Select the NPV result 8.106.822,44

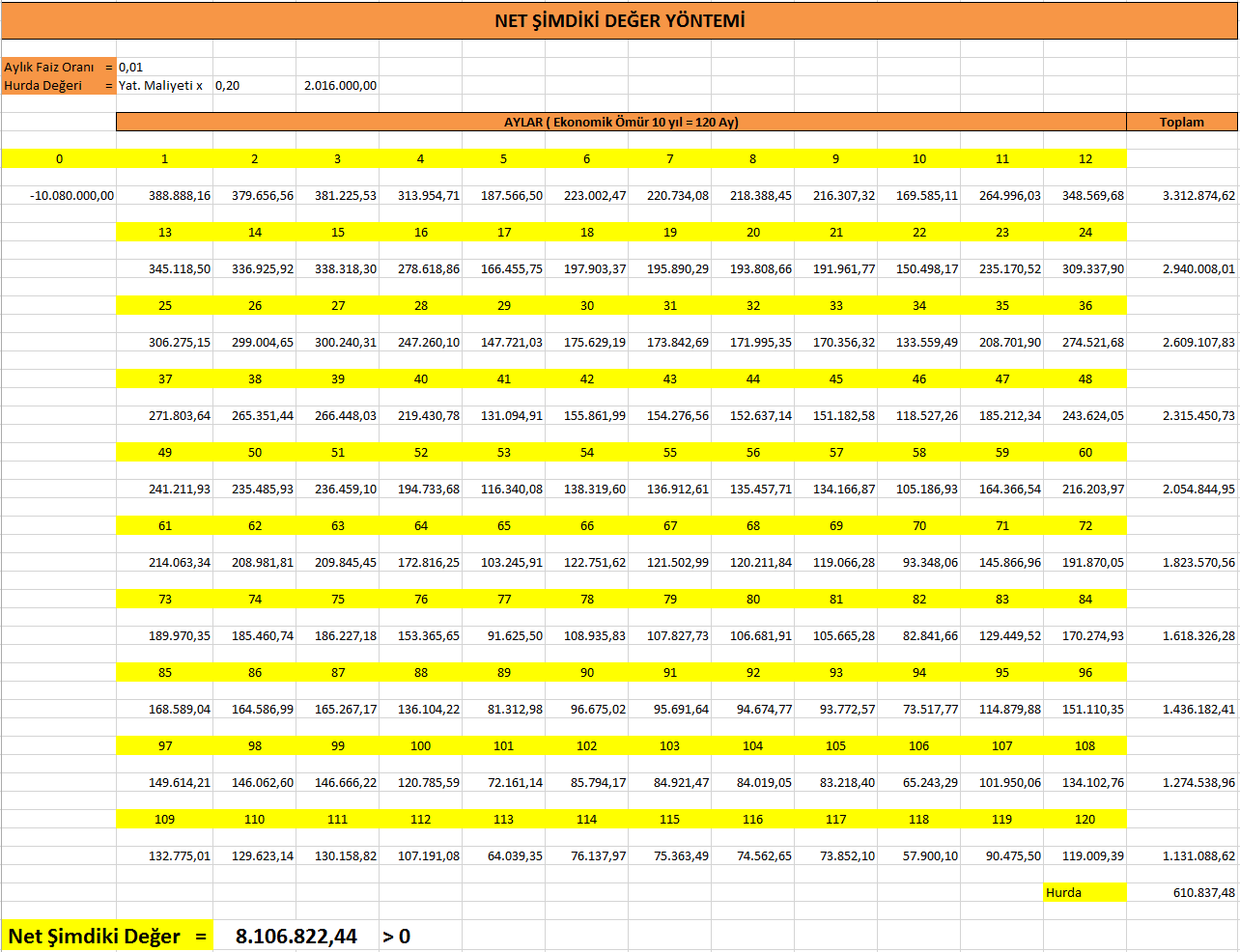click(296, 937)
